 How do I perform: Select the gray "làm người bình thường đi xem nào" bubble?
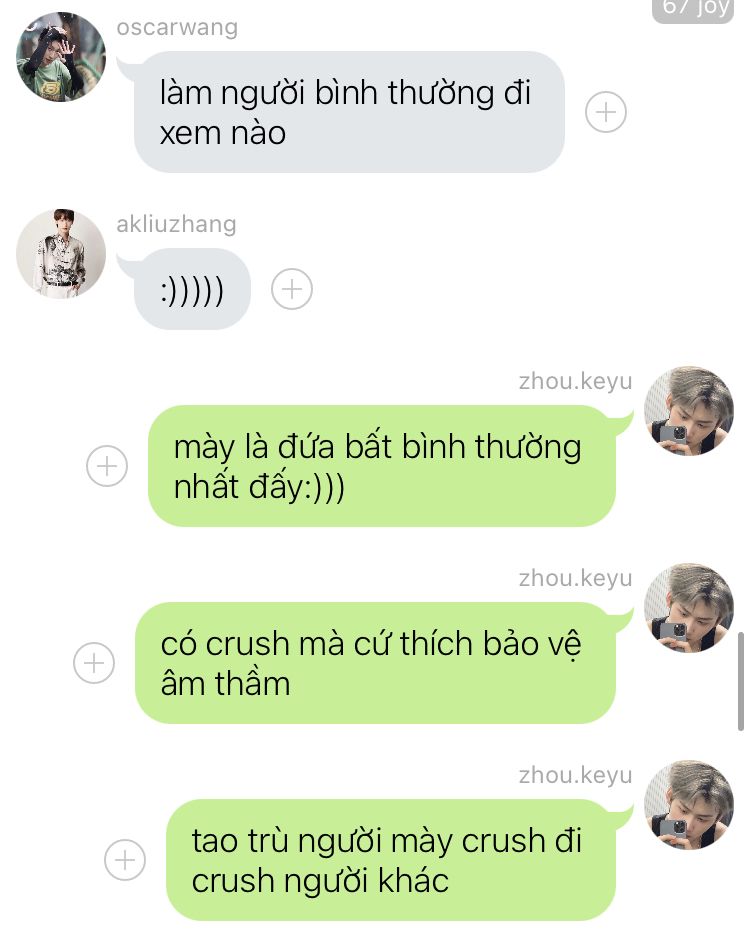(349, 112)
